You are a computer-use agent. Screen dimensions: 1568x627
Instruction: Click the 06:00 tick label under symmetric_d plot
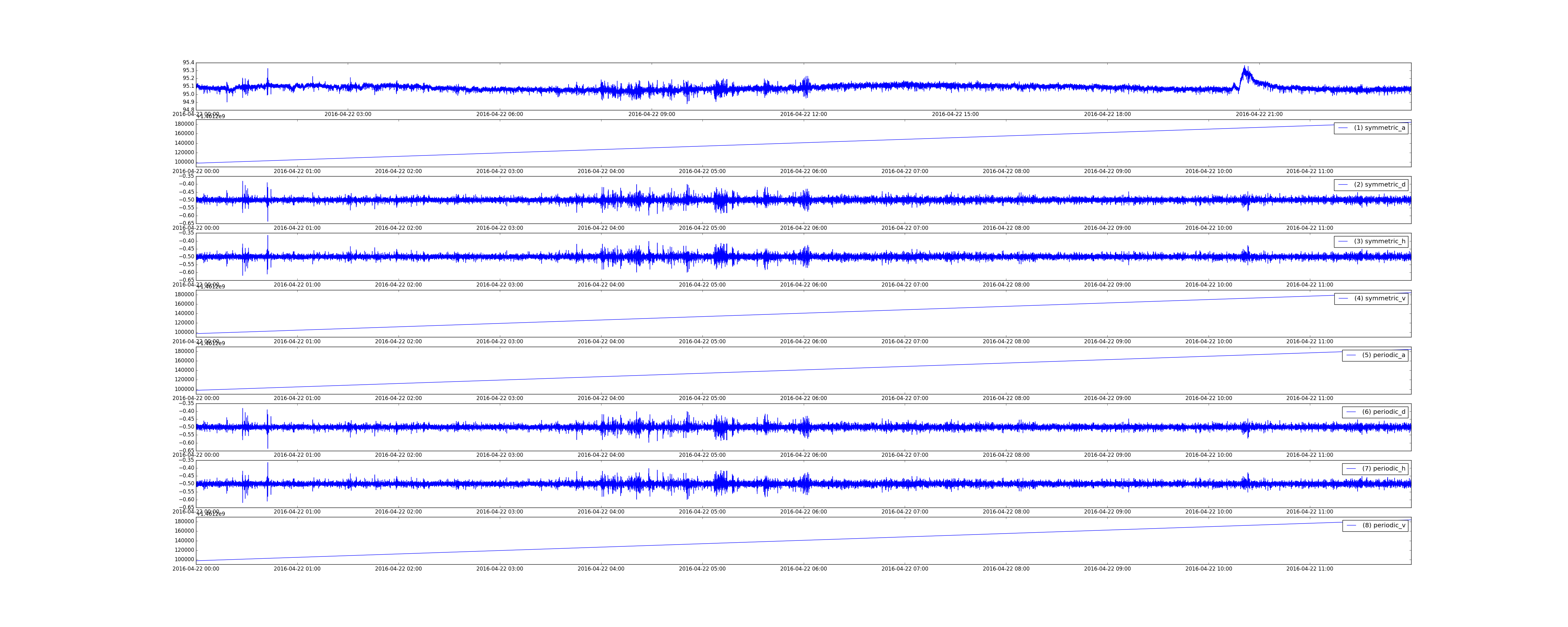pos(803,228)
